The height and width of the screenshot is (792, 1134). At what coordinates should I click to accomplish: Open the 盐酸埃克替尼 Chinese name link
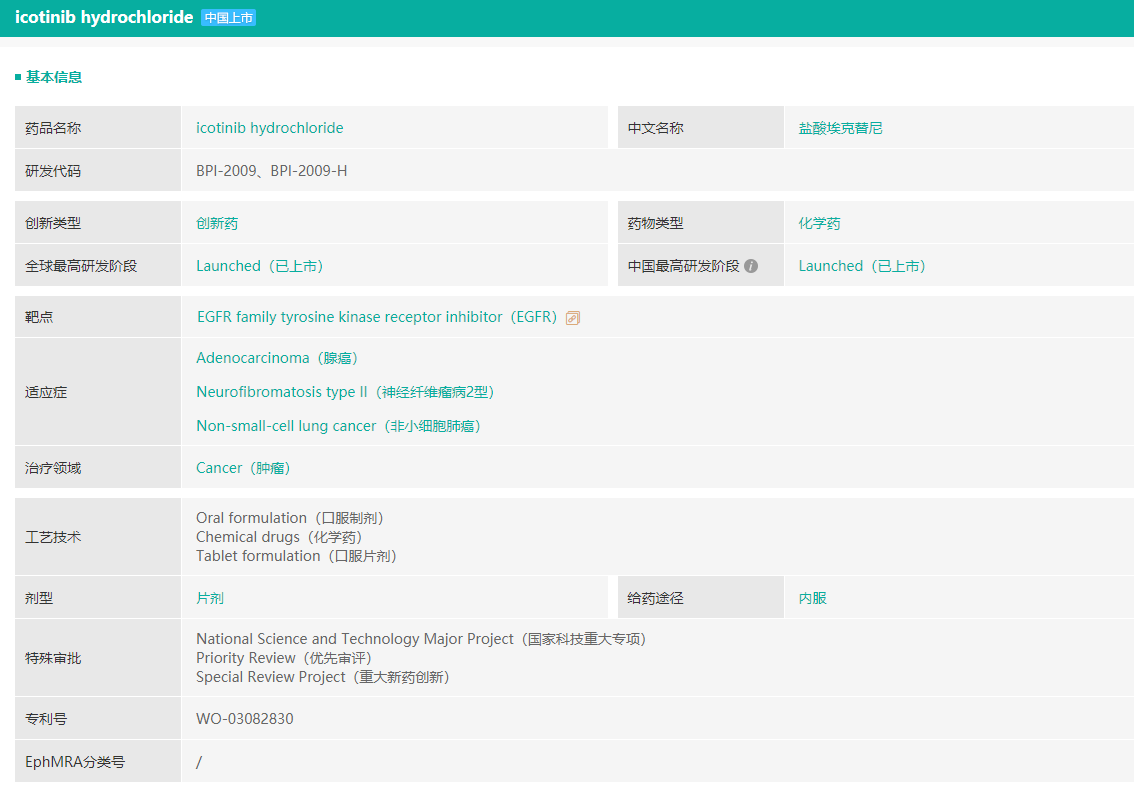tap(840, 128)
